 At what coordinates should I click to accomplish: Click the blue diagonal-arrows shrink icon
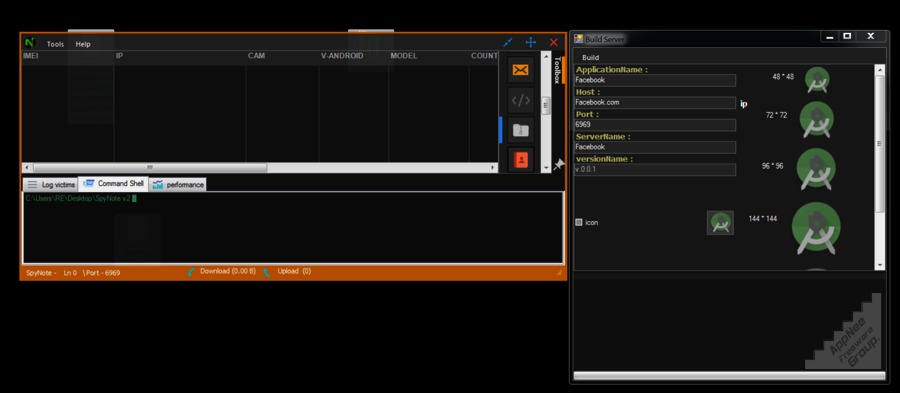pos(508,42)
